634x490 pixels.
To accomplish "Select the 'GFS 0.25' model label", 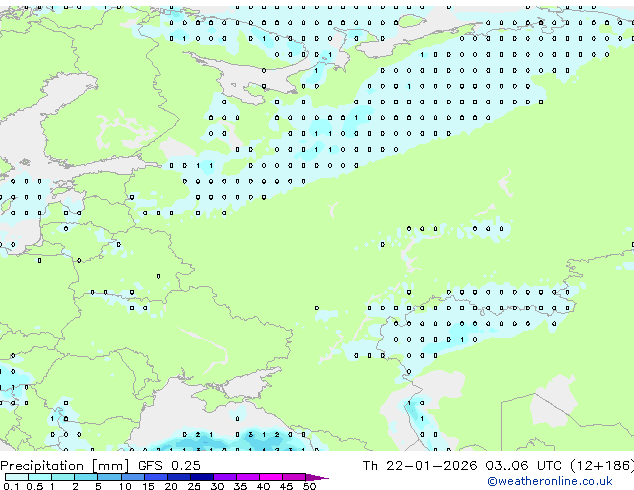I will (x=169, y=466).
